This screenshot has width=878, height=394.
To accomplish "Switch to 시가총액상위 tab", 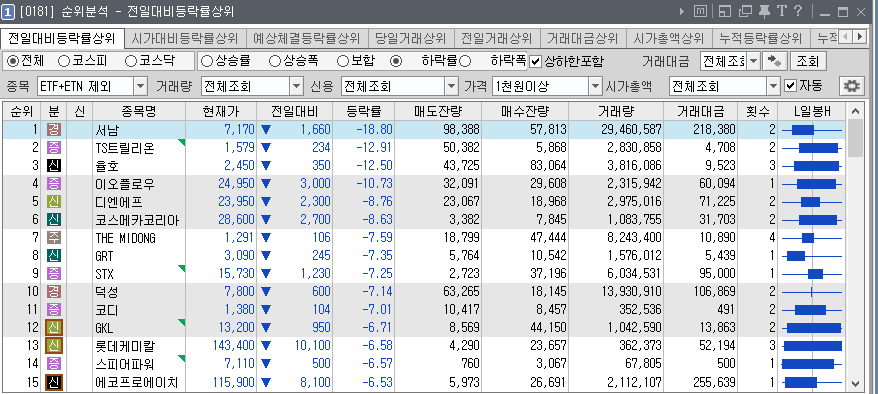I will [669, 39].
